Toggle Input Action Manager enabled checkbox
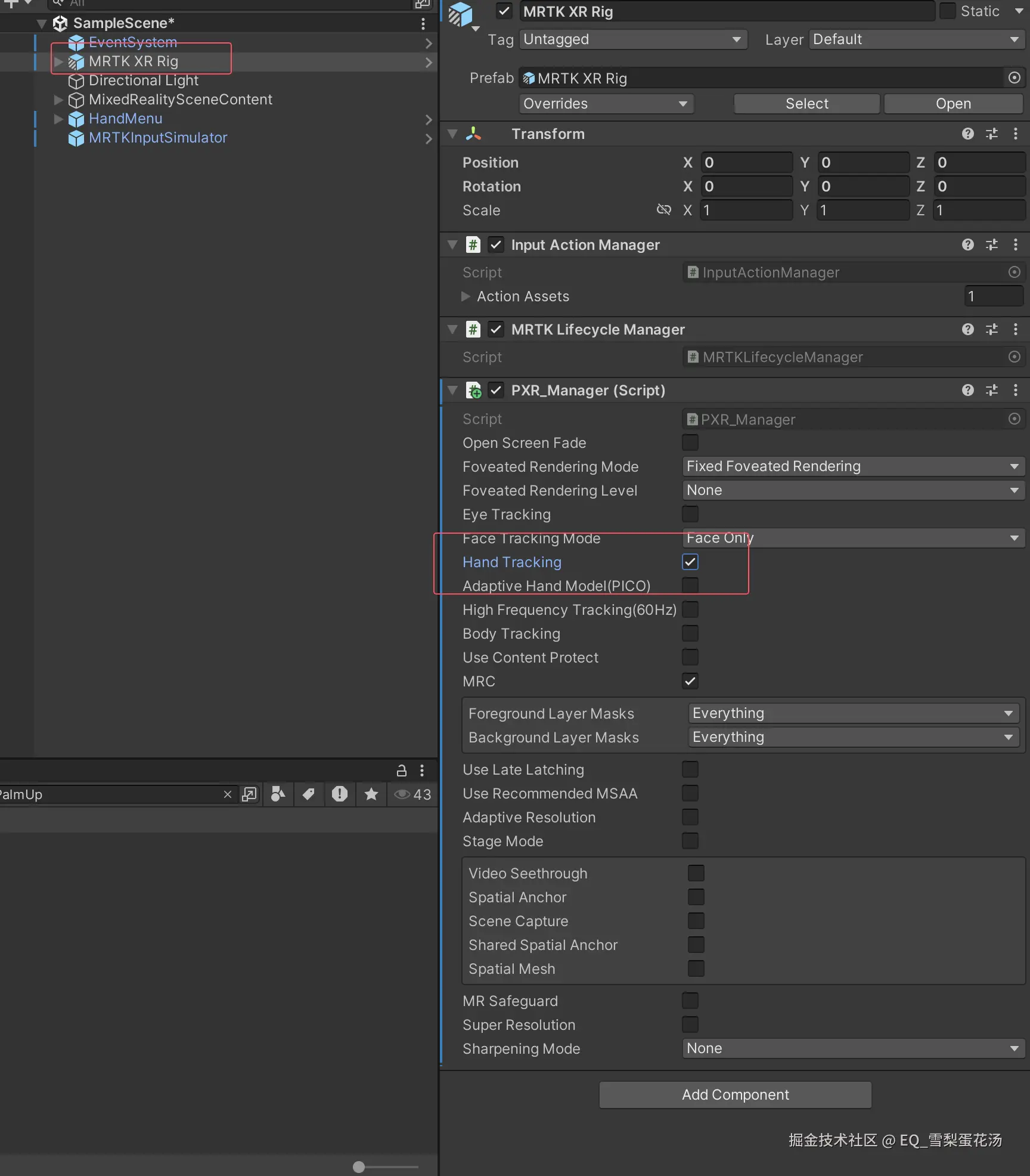Viewport: 1030px width, 1176px height. pyautogui.click(x=496, y=245)
